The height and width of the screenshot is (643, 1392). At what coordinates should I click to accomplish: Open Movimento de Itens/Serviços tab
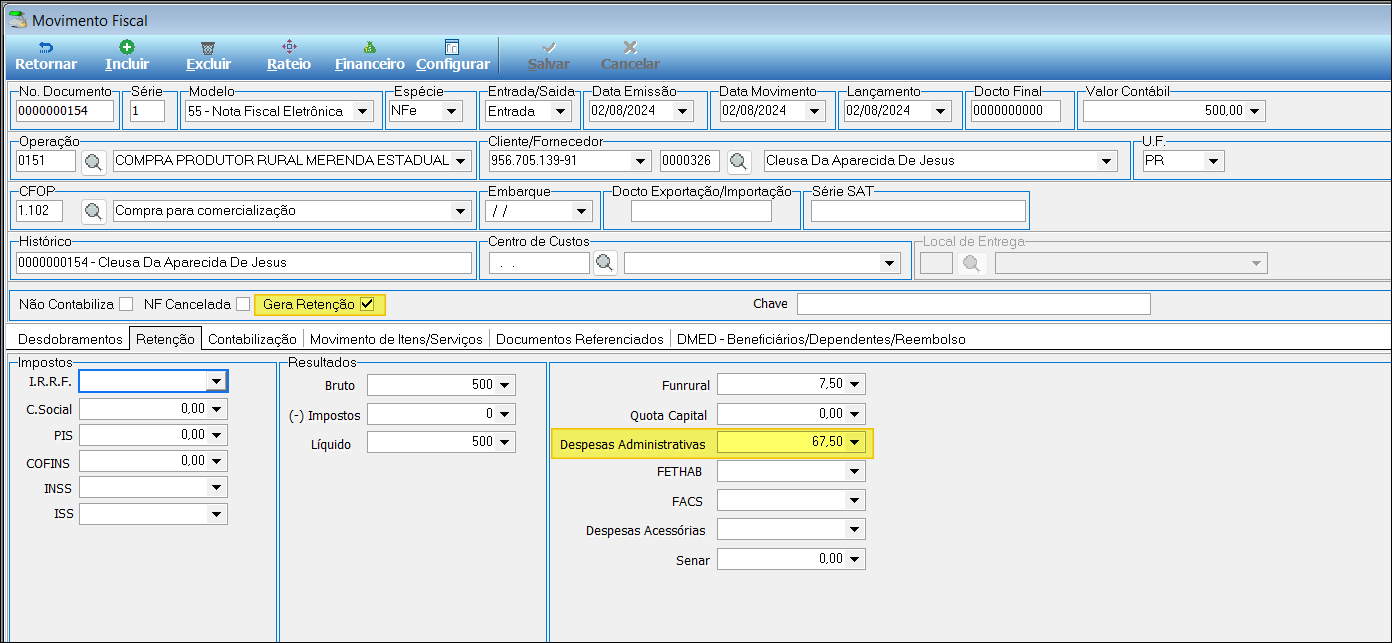(396, 339)
